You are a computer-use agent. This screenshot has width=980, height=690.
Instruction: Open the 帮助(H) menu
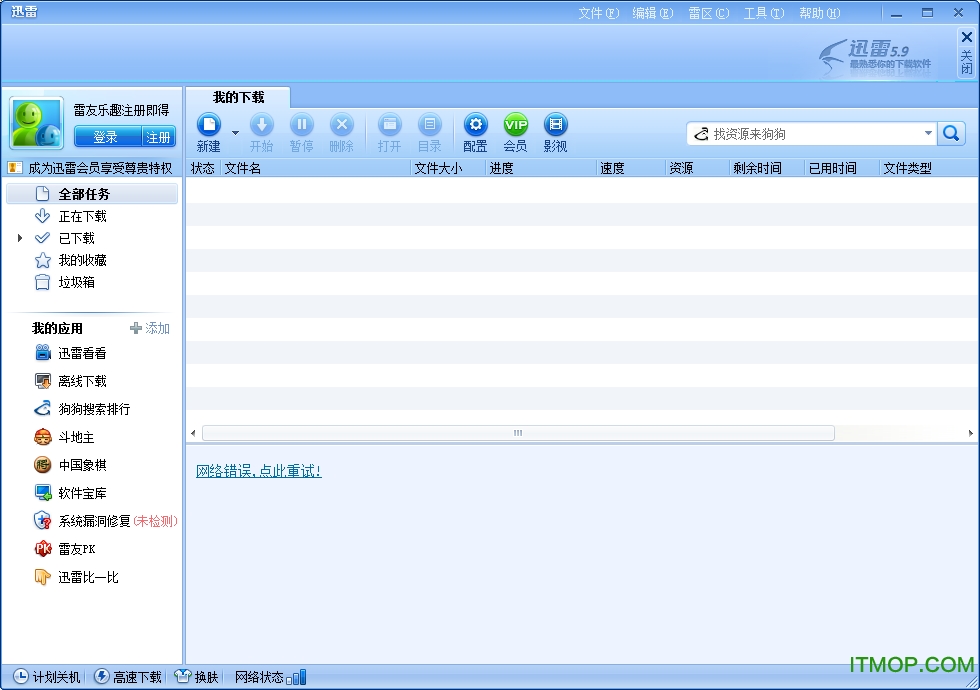[819, 13]
